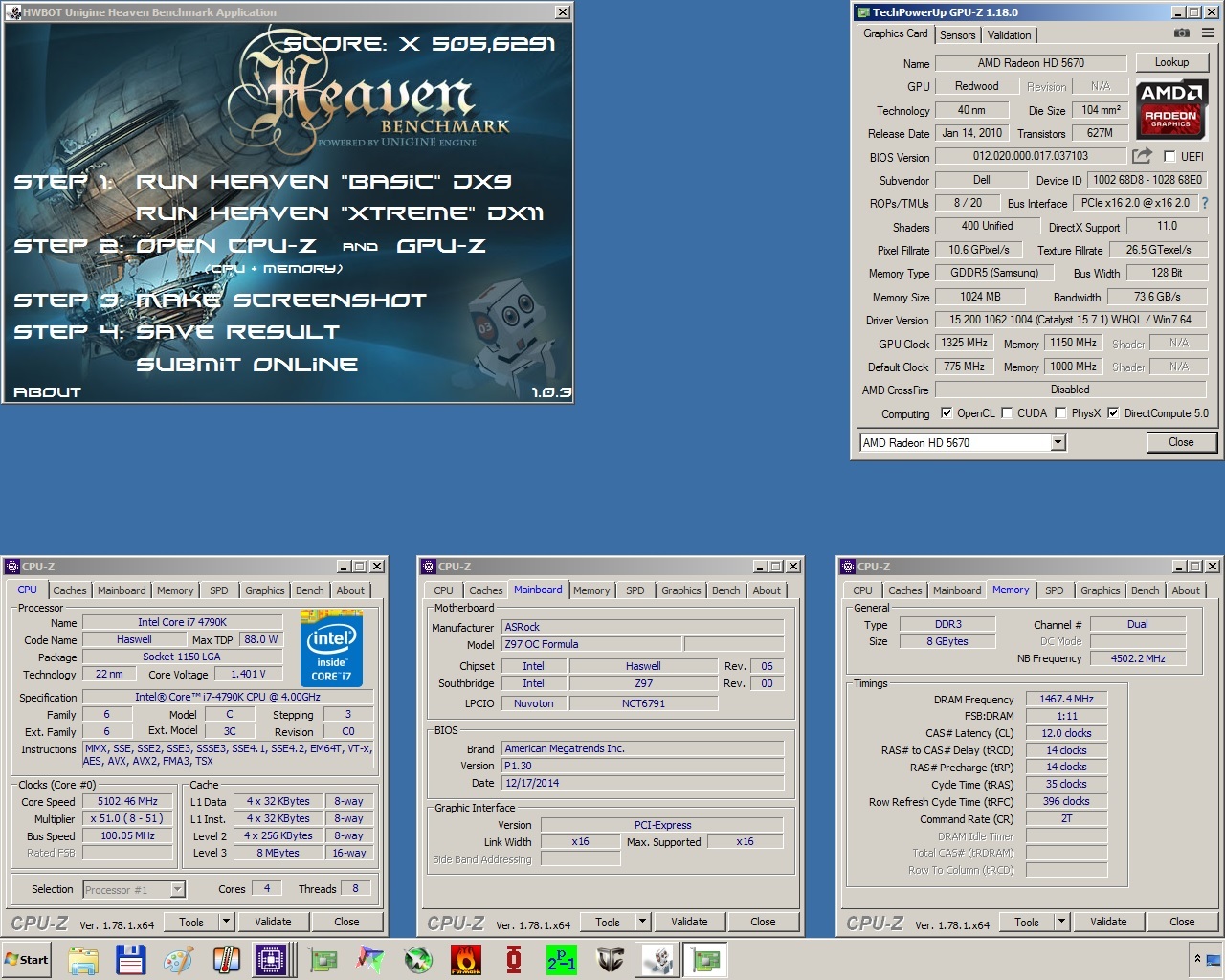This screenshot has height=980, width=1225.
Task: Open the first green graphics card taskbar icon
Action: [x=323, y=960]
